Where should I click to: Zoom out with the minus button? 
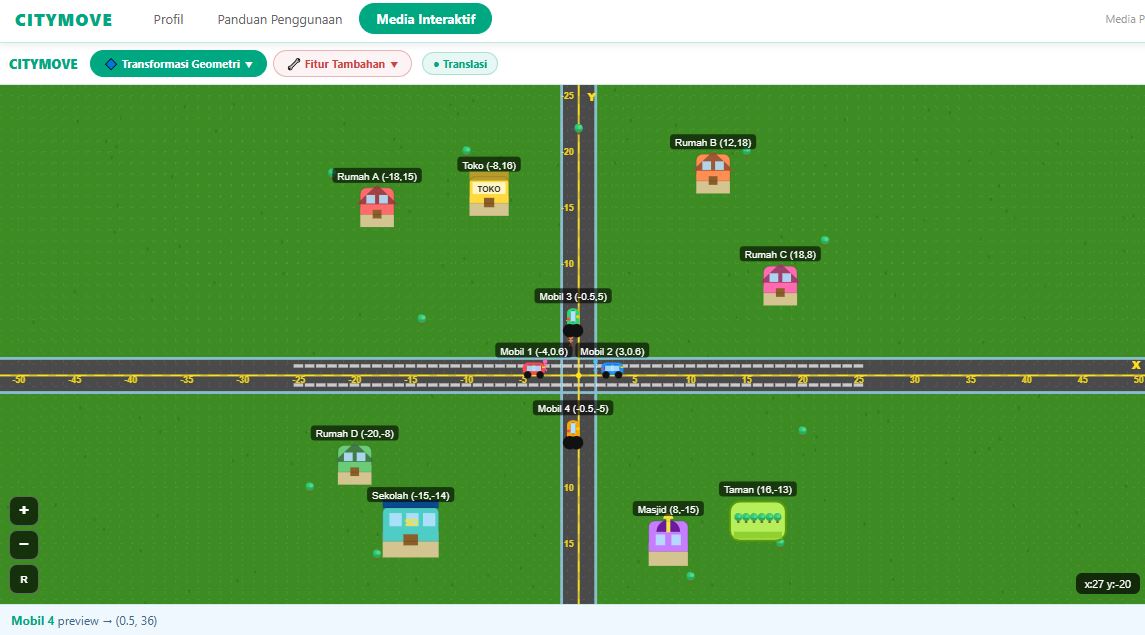[x=24, y=544]
